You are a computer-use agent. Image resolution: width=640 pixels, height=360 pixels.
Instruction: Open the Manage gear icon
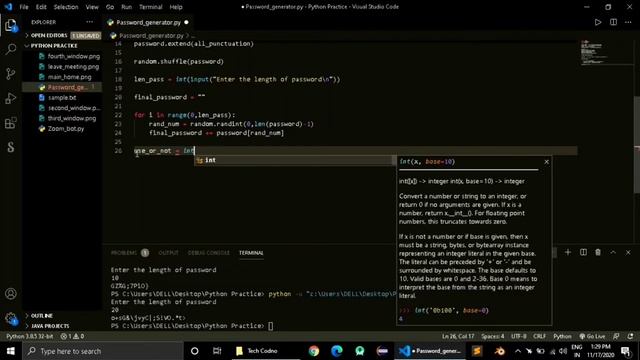pyautogui.click(x=11, y=318)
